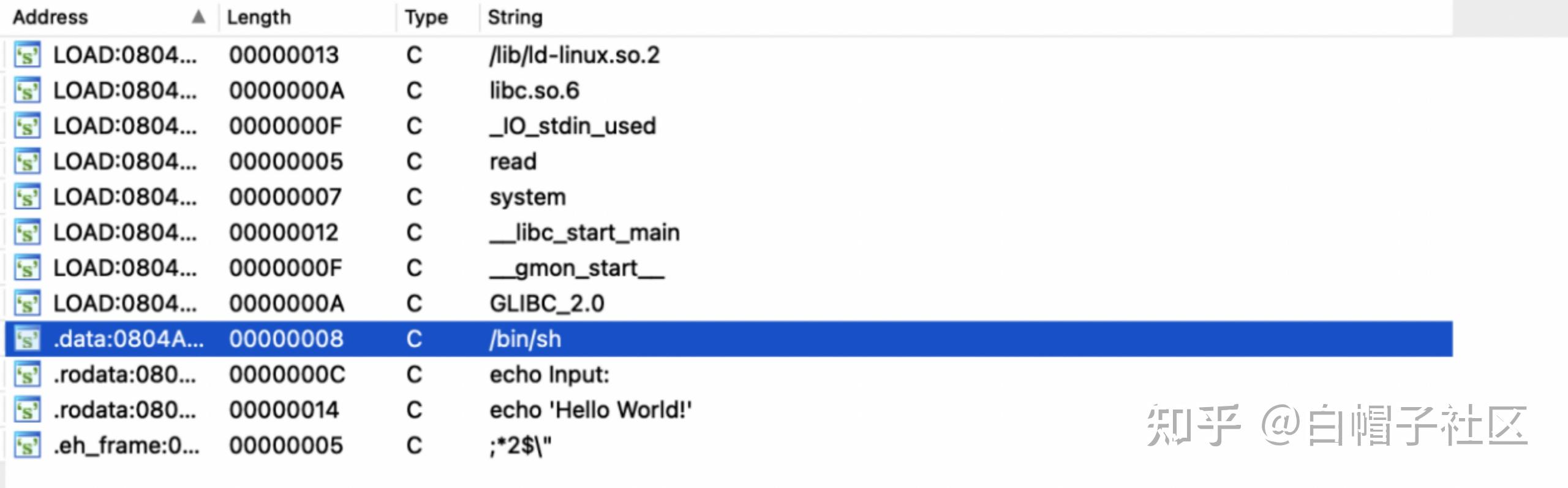Click string icon of highlighted /bin/sh row
1568x488 pixels.
(x=27, y=339)
